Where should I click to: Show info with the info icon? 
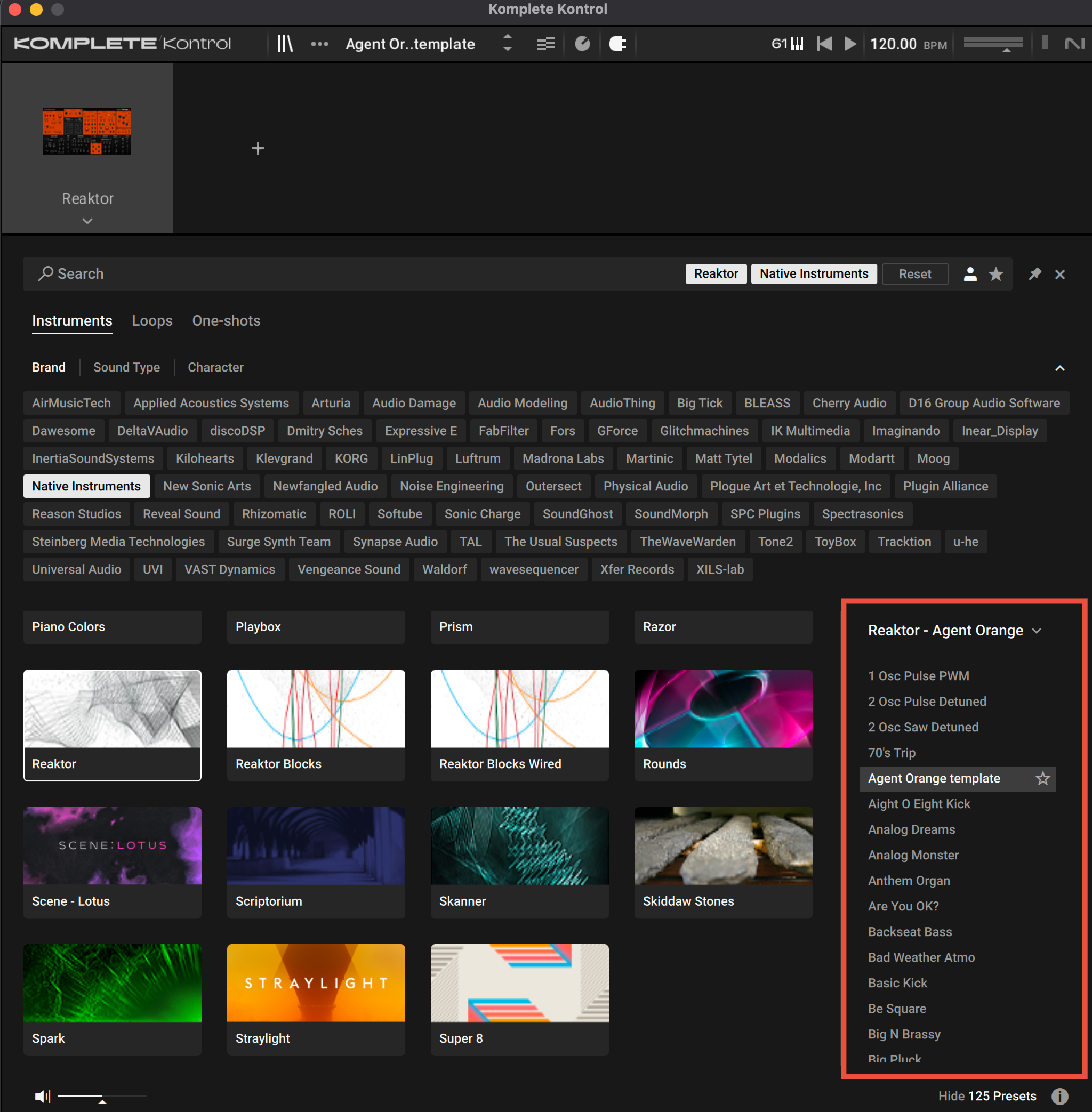pos(1059,1096)
